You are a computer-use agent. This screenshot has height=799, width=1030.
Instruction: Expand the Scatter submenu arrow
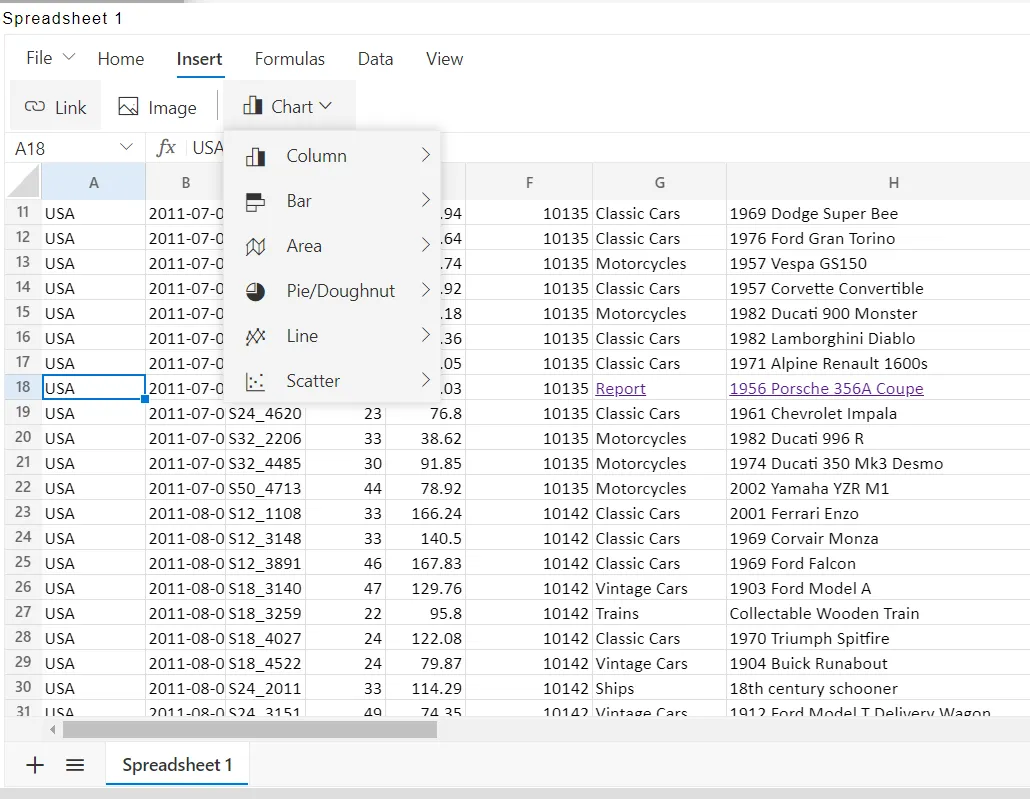tap(426, 380)
